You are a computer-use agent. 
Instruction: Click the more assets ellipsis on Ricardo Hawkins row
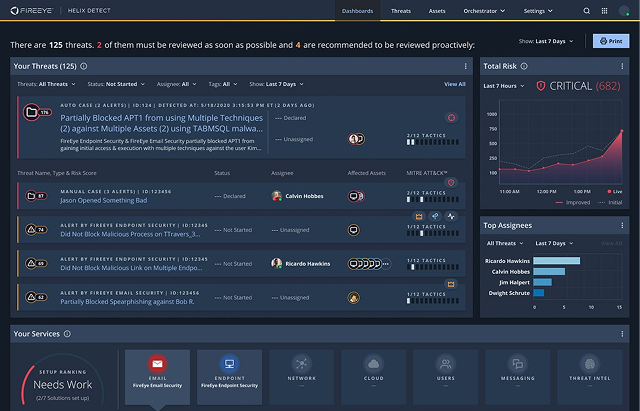coord(385,264)
